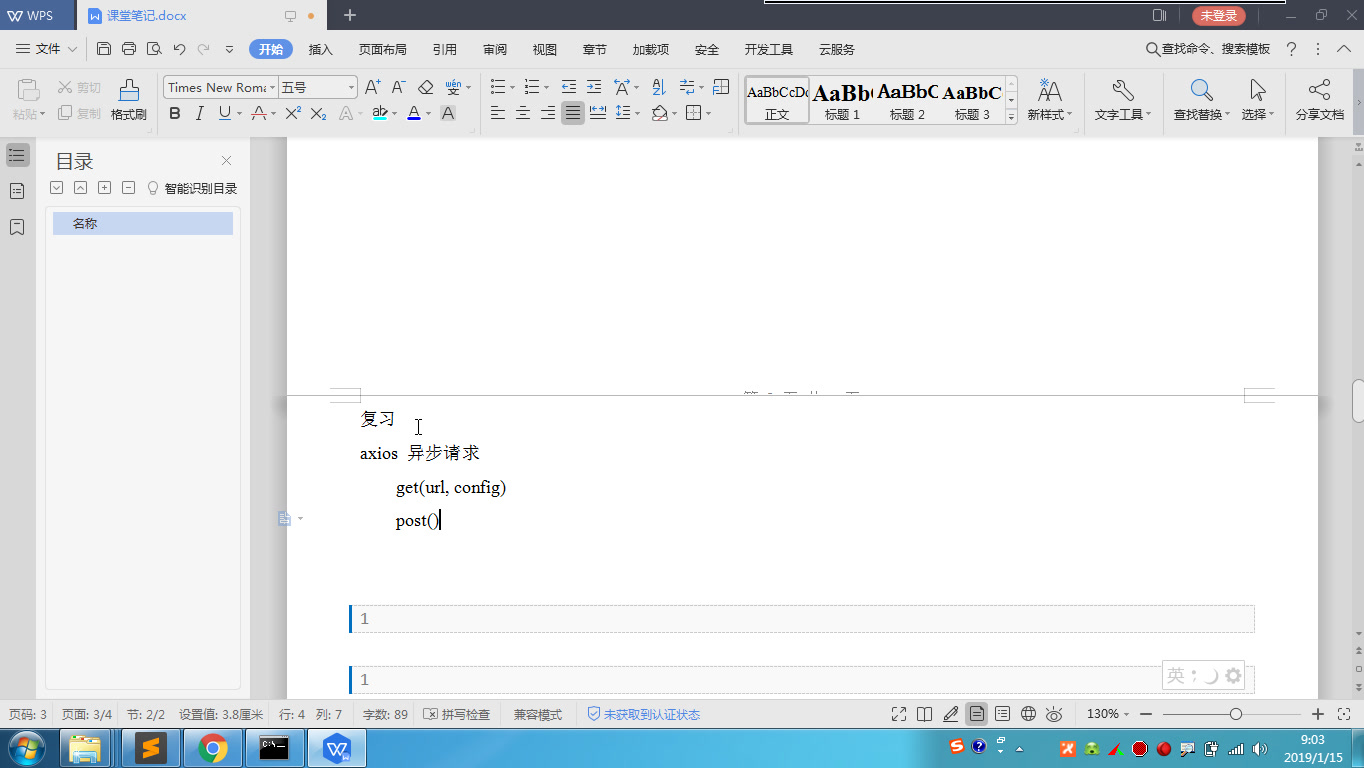1364x768 pixels.
Task: Open Find and Replace (查找替换)
Action: click(1201, 100)
